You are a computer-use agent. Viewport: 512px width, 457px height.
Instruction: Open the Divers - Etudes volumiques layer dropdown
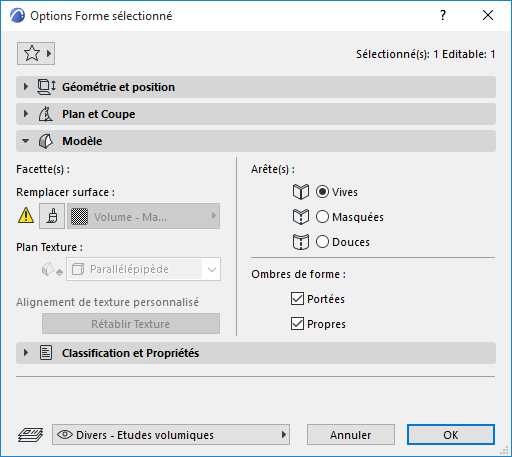tap(171, 435)
